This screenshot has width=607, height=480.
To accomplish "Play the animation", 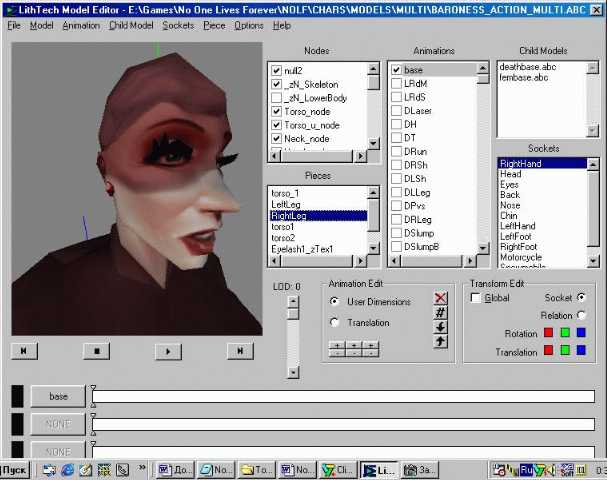I will click(168, 351).
